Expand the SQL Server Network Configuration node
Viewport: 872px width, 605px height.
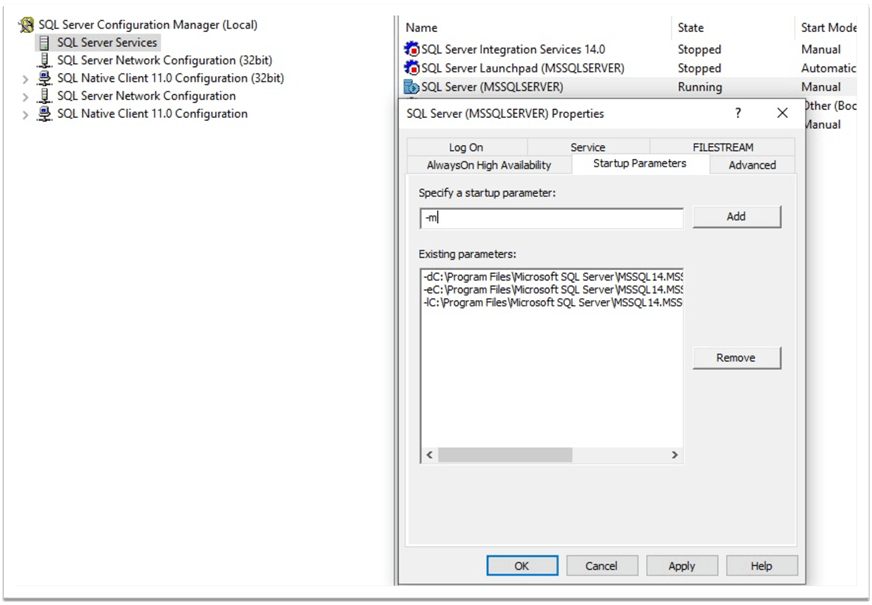tap(26, 96)
